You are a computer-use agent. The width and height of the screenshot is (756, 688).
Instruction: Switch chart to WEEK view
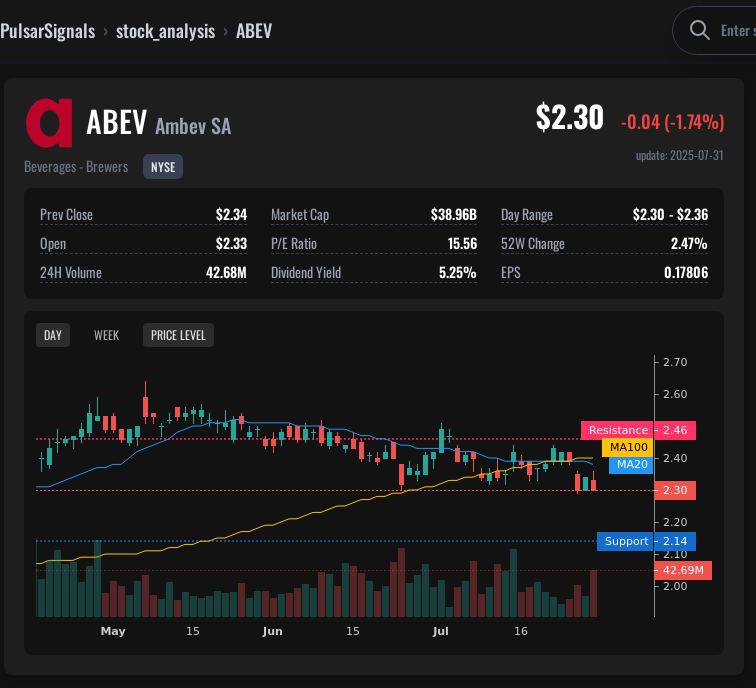click(107, 335)
